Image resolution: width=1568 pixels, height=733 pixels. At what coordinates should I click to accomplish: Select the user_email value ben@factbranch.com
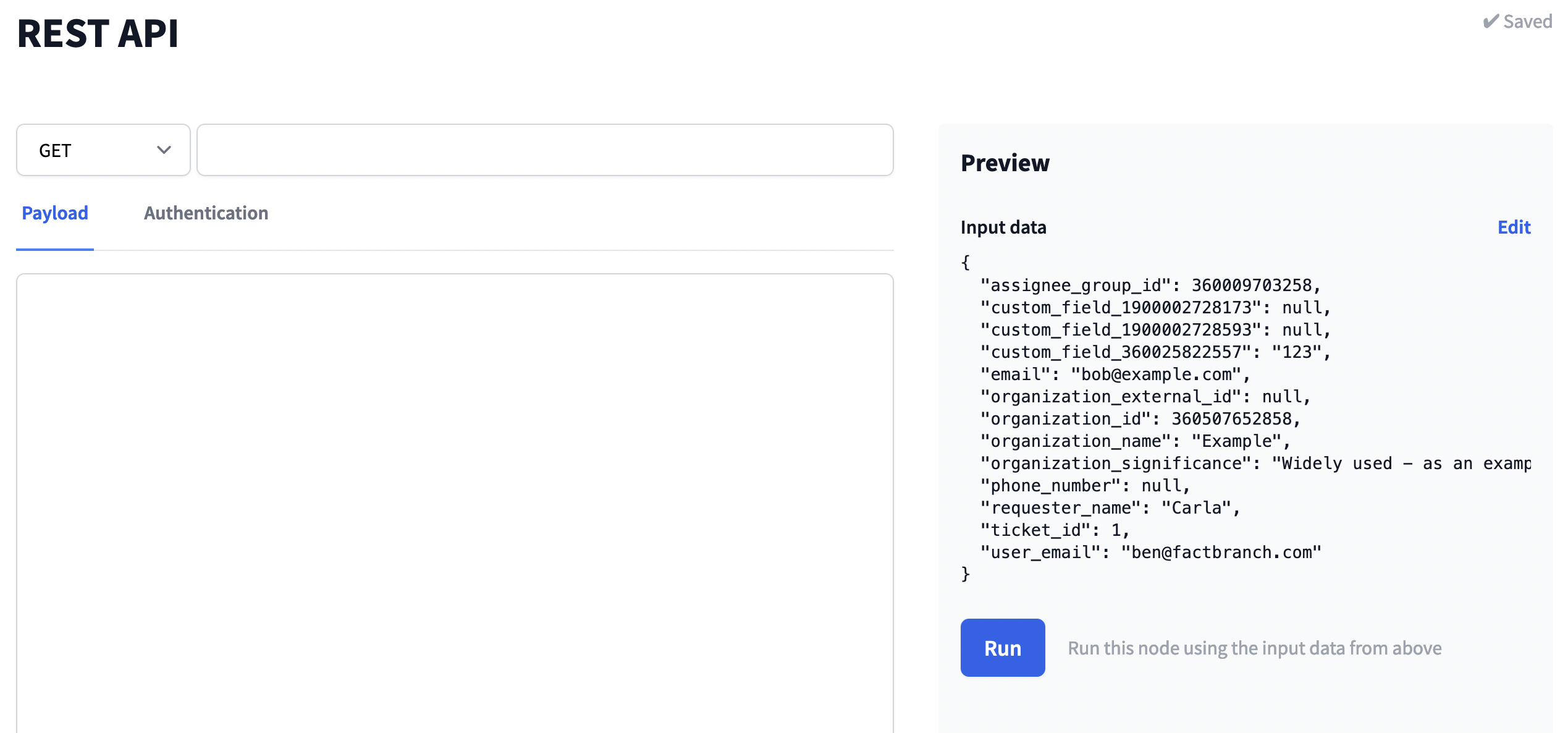coord(1220,552)
